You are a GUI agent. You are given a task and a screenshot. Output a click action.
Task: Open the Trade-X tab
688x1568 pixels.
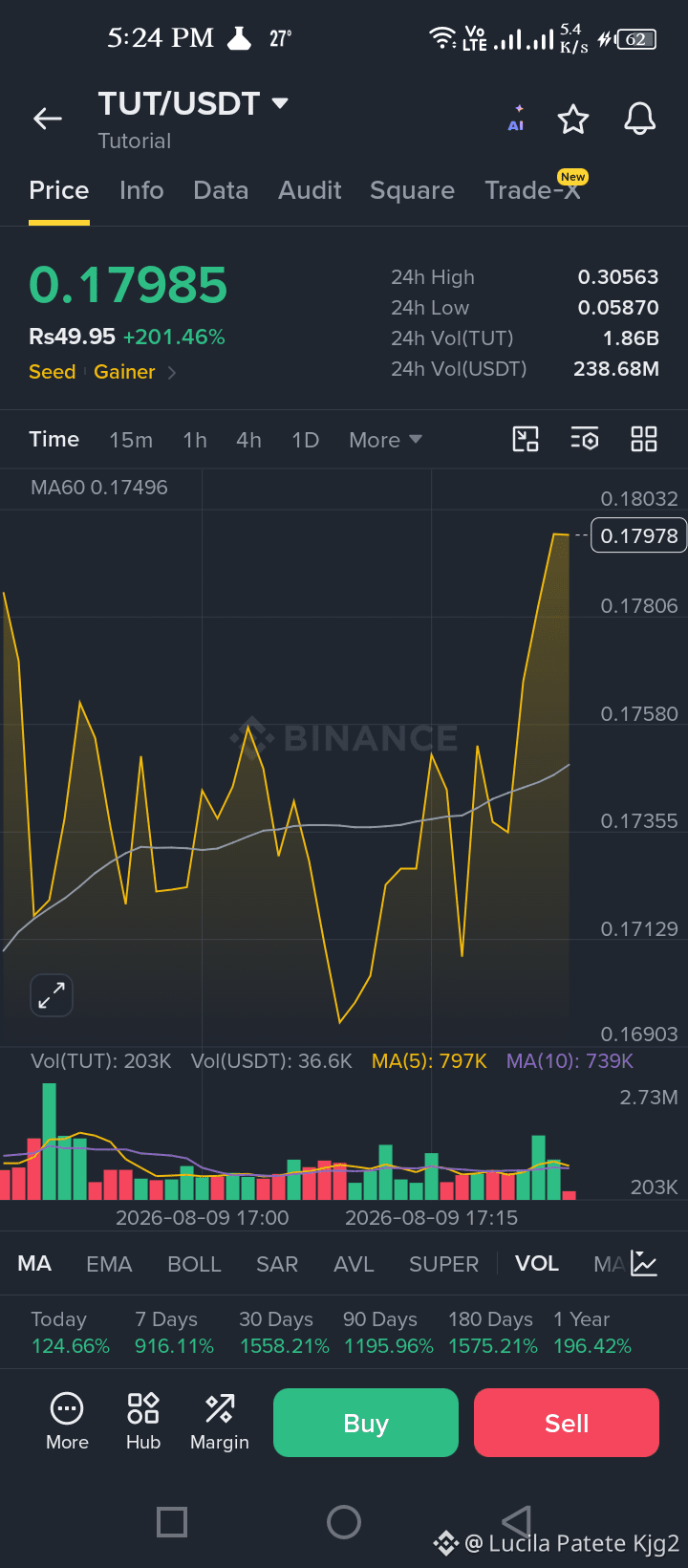coord(532,190)
